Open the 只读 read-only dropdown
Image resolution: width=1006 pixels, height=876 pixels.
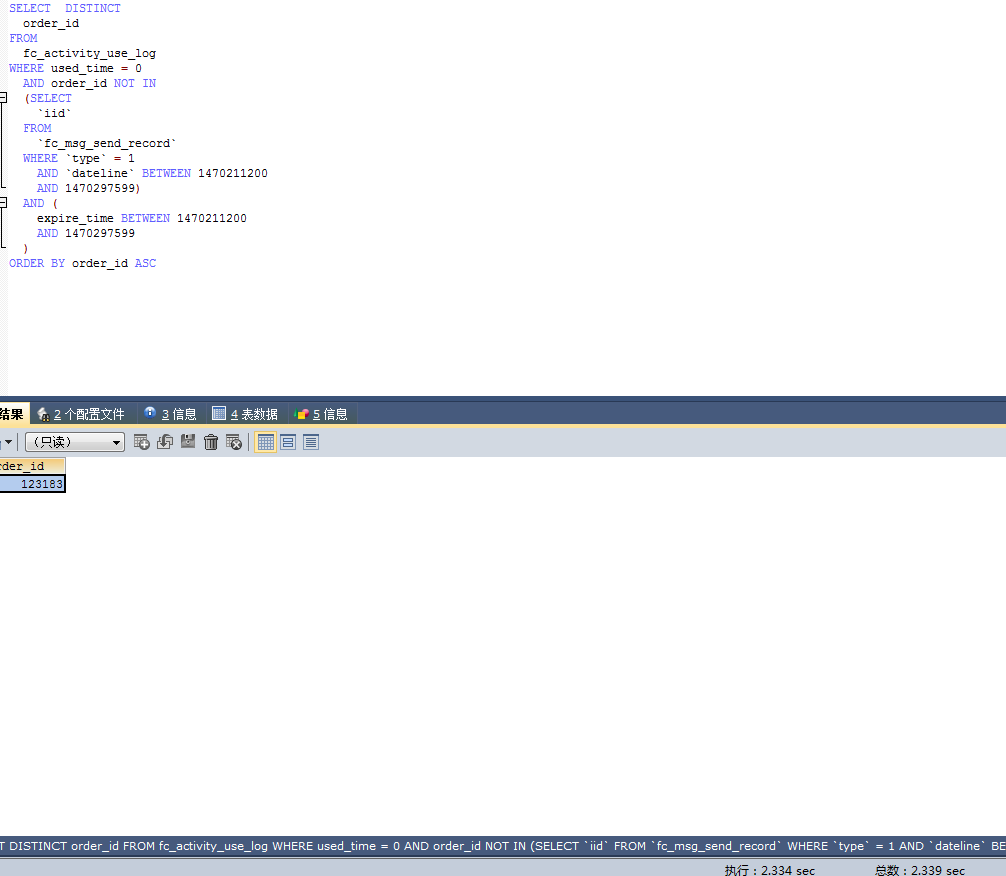coord(75,442)
